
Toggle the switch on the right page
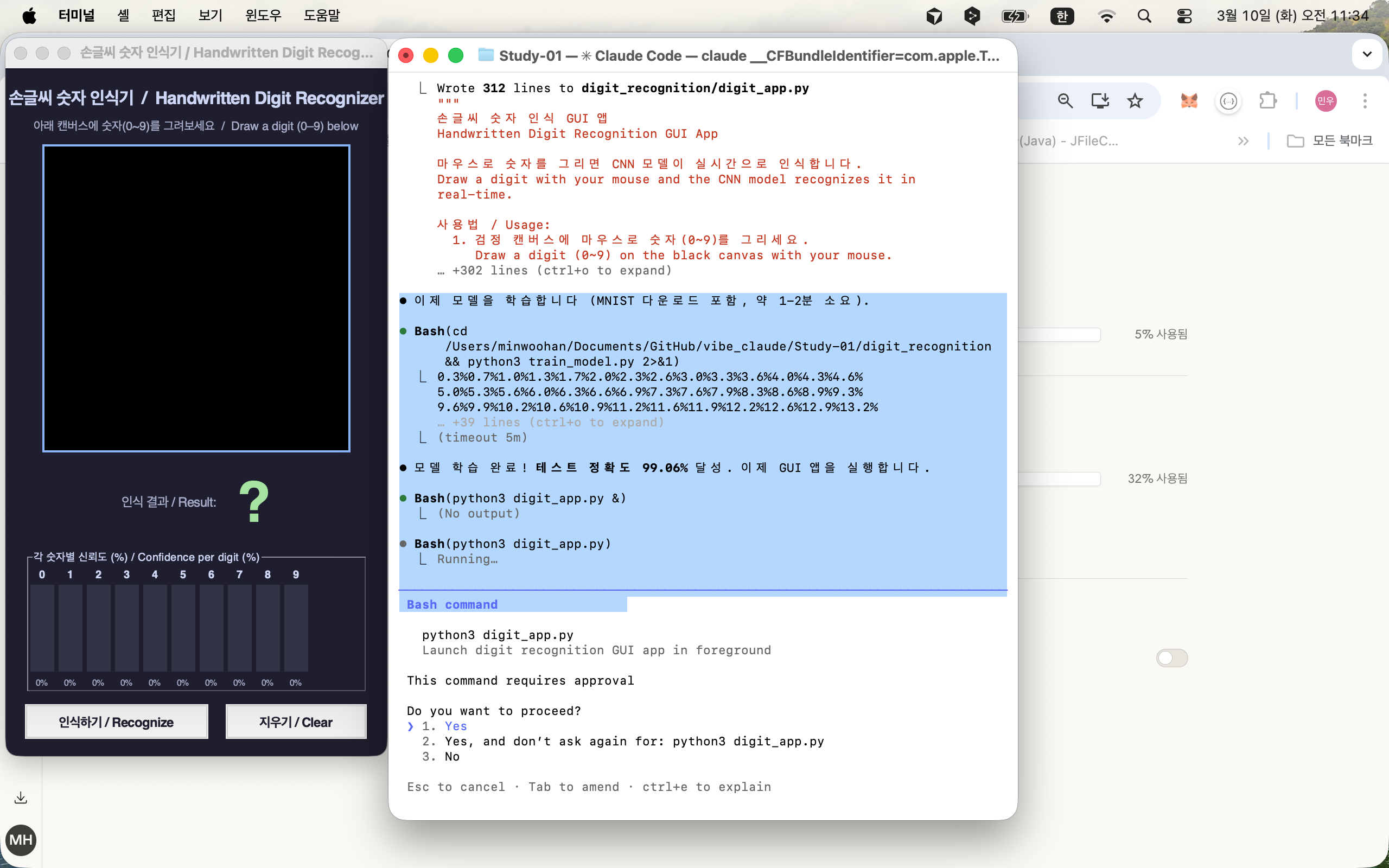pyautogui.click(x=1171, y=658)
